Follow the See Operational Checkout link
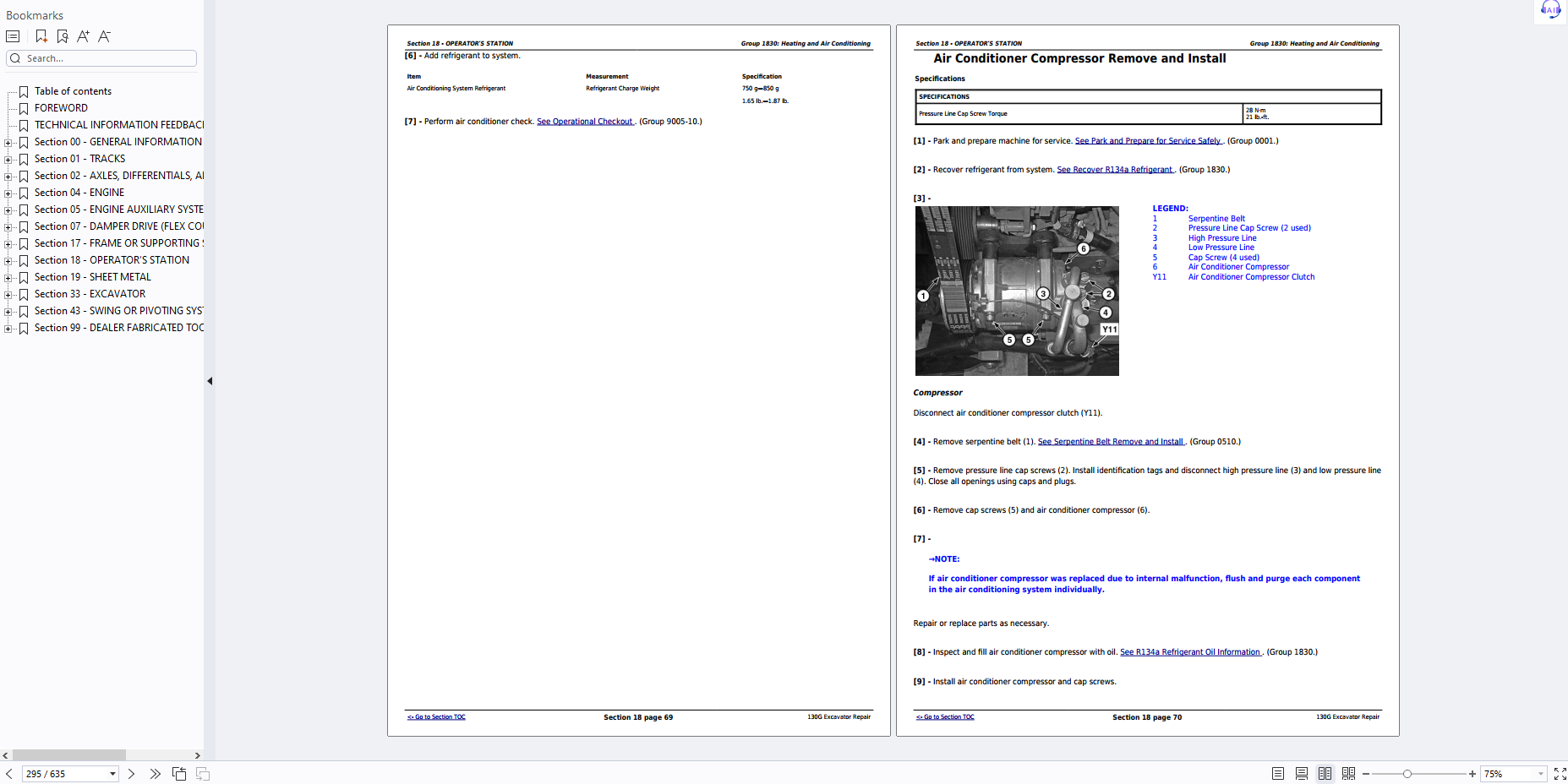The height and width of the screenshot is (784, 1568). pos(585,122)
